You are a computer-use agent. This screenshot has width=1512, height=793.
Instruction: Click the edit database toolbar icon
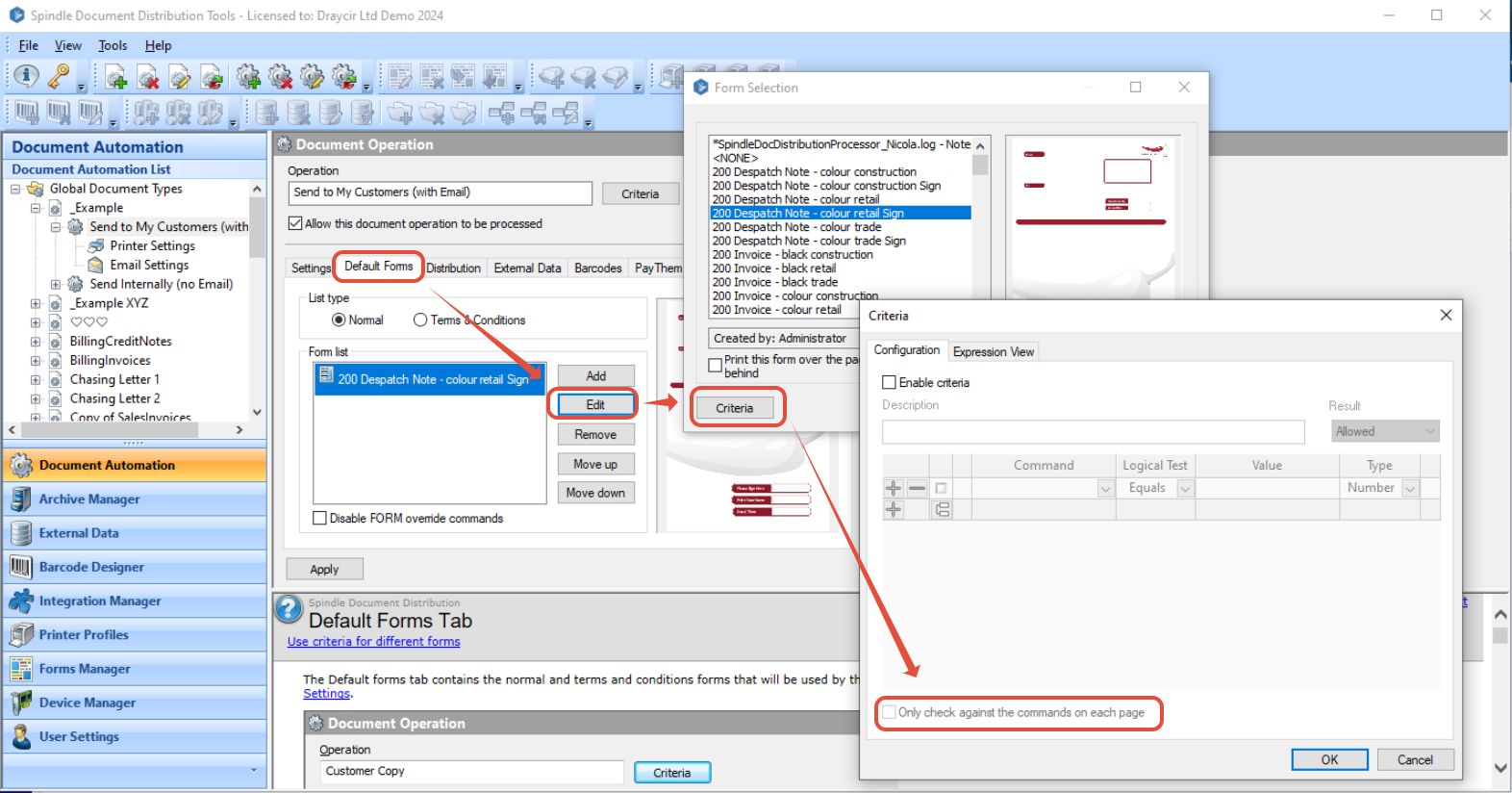pos(331,114)
